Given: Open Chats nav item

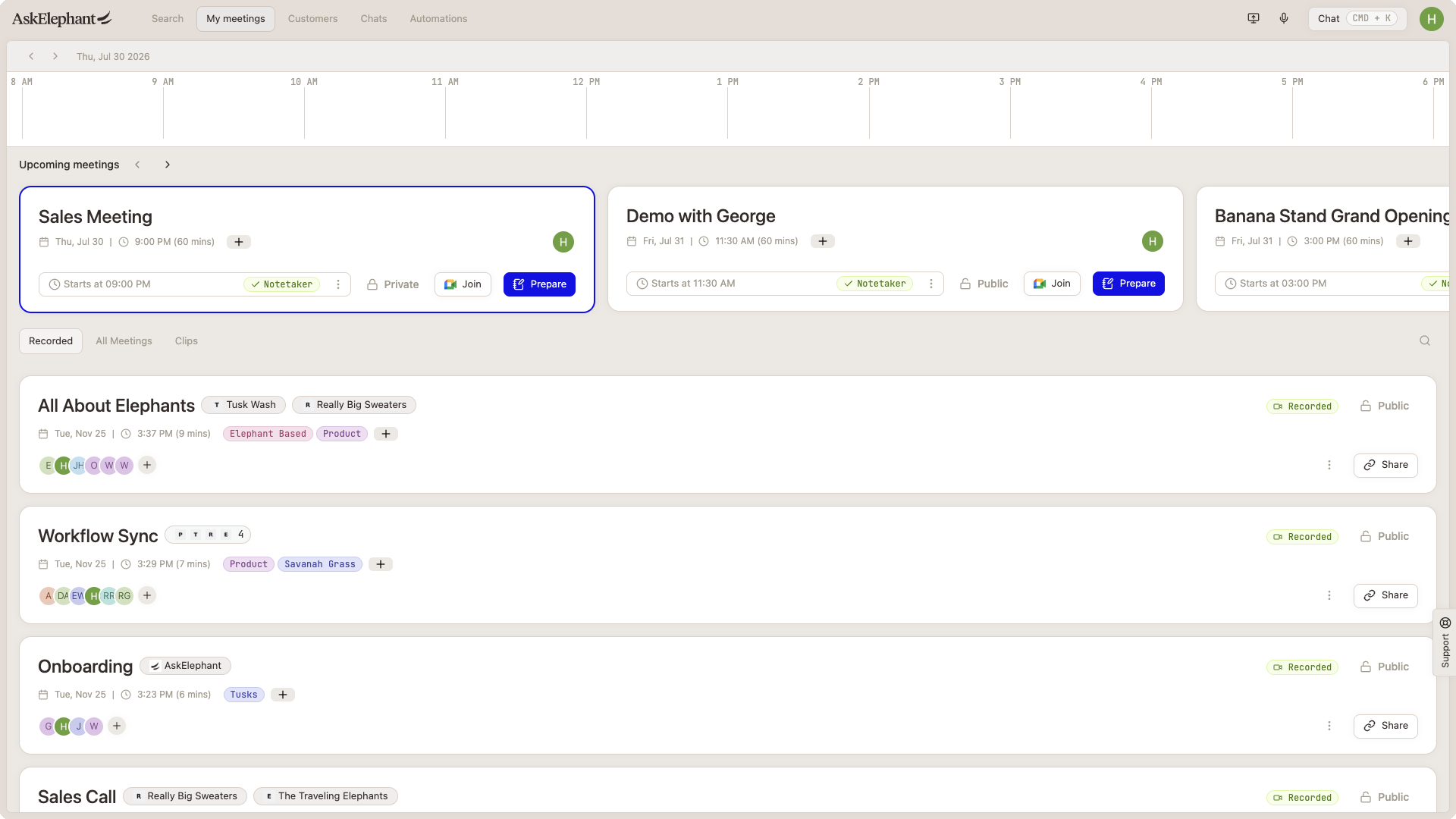Looking at the screenshot, I should click(x=374, y=18).
